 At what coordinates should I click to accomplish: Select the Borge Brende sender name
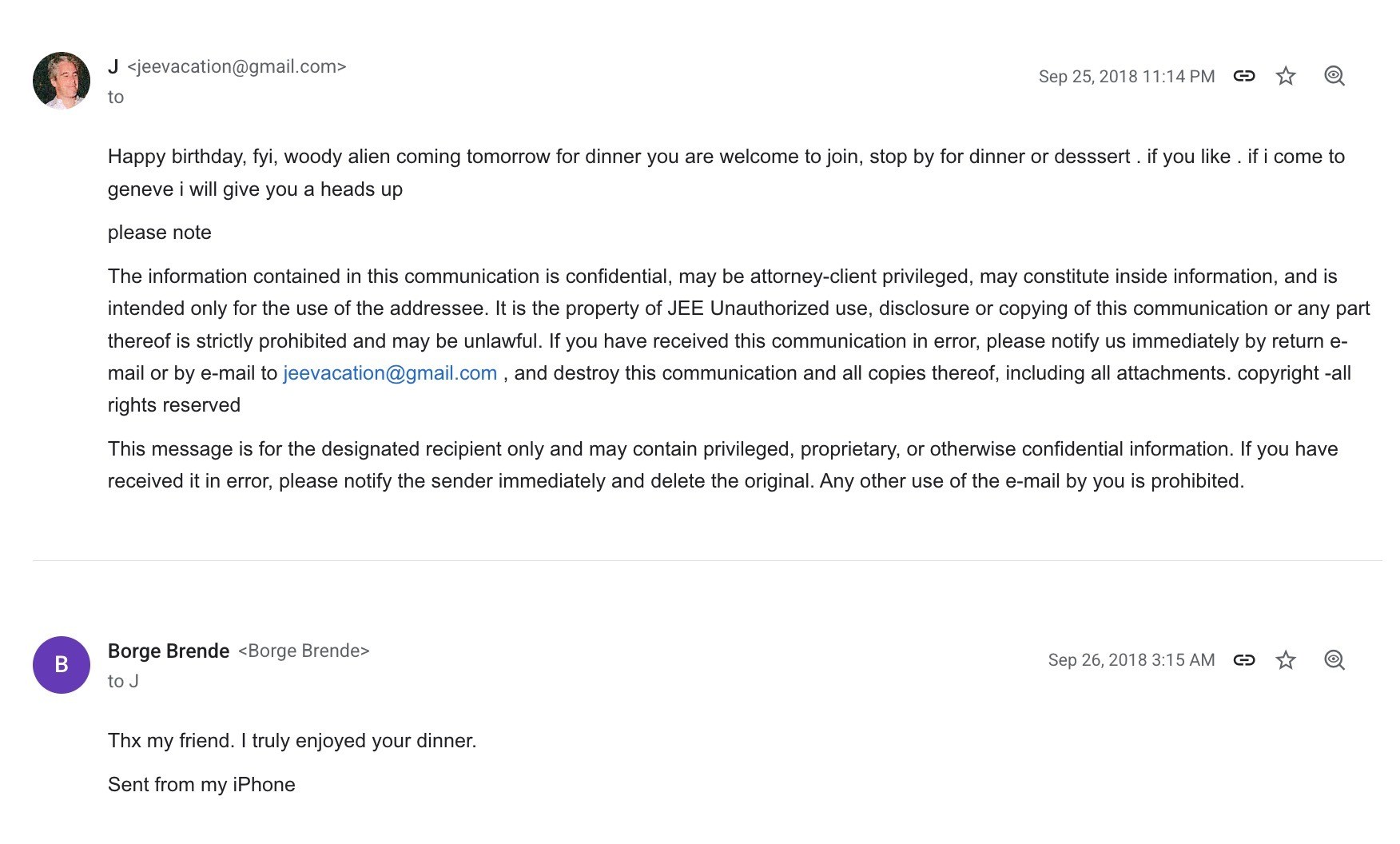[x=169, y=651]
